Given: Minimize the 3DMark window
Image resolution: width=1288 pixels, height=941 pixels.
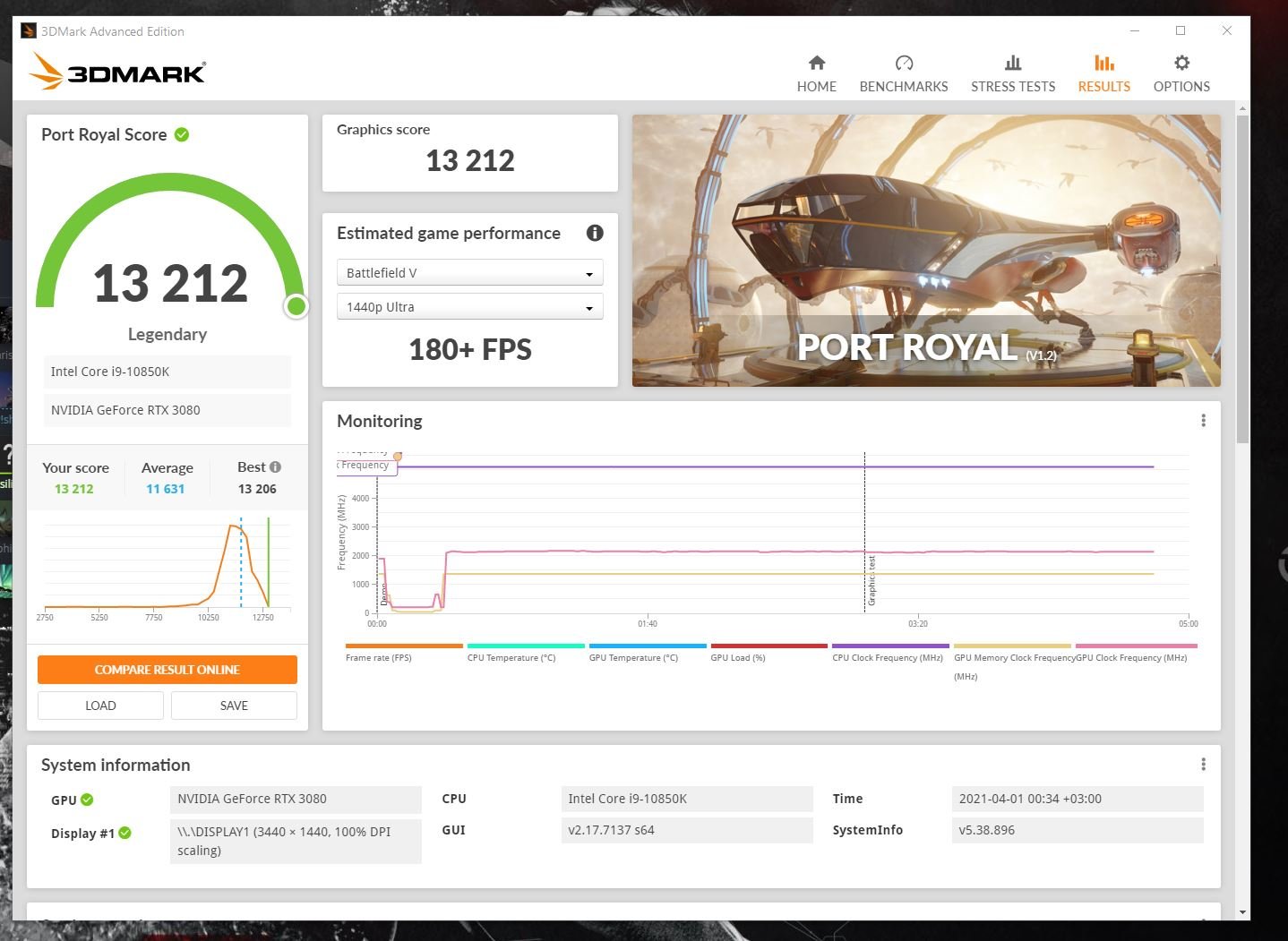Looking at the screenshot, I should (x=1135, y=30).
